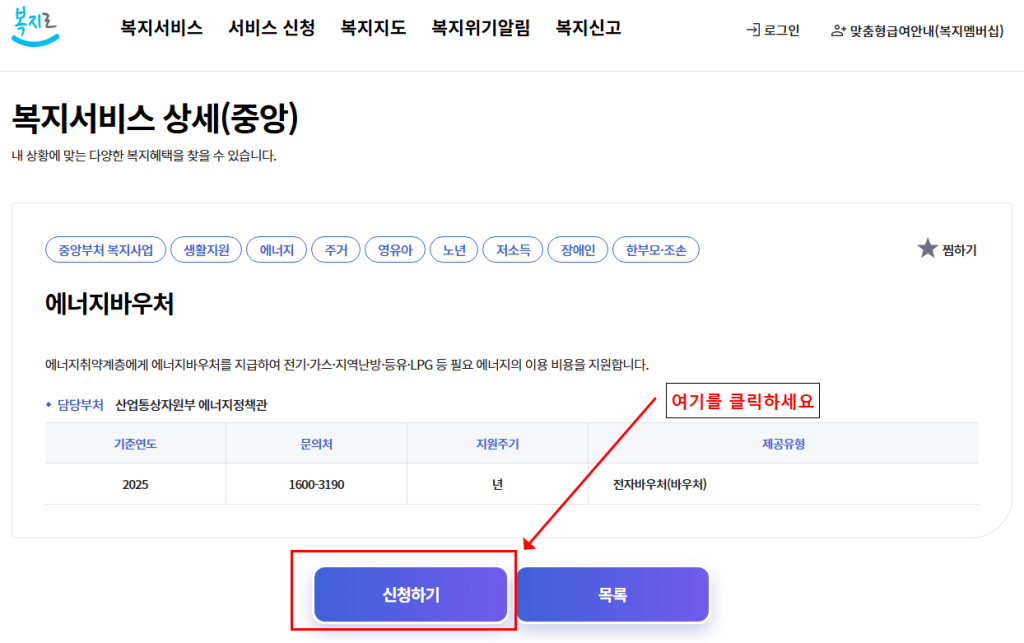1024x643 pixels.
Task: Click the 복지로 logo
Action: pyautogui.click(x=36, y=26)
